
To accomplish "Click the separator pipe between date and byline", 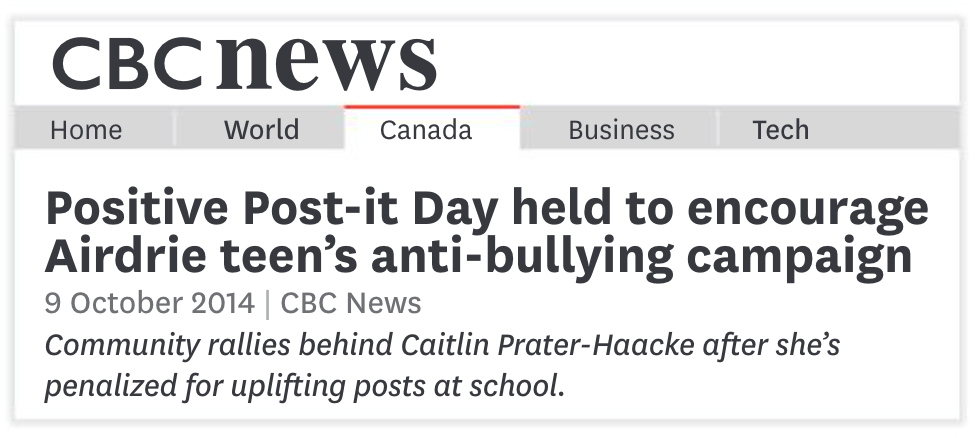I will coord(268,304).
